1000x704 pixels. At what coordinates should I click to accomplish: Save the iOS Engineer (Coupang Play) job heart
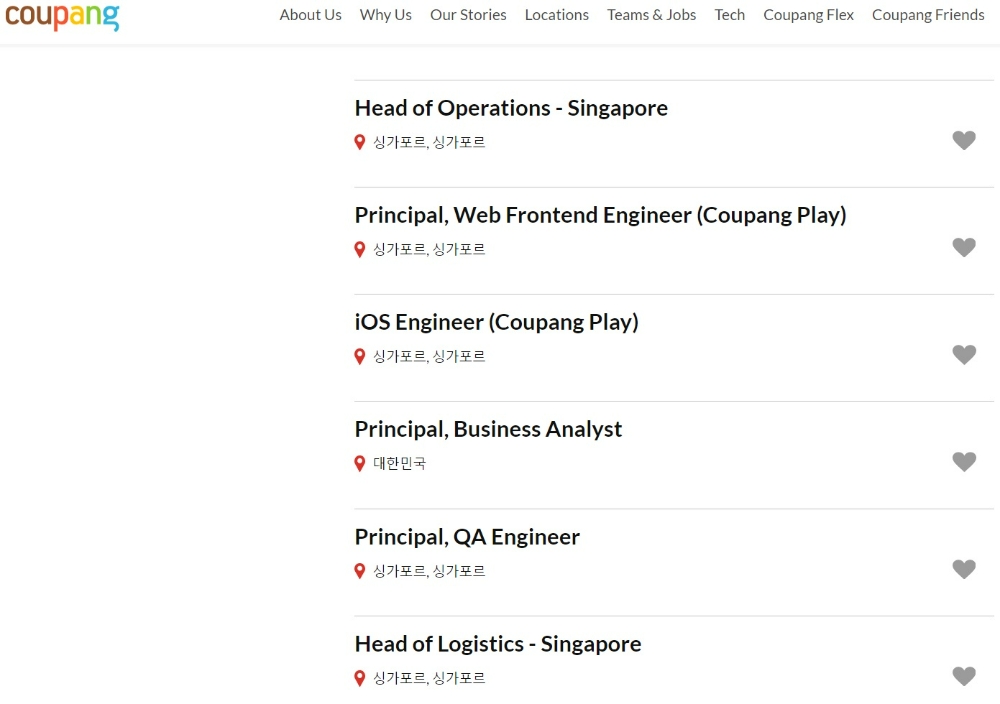[963, 355]
